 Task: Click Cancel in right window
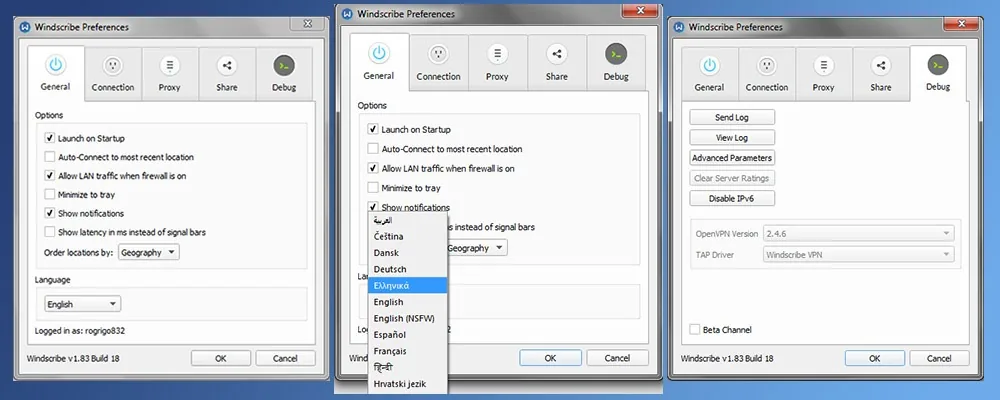point(939,359)
